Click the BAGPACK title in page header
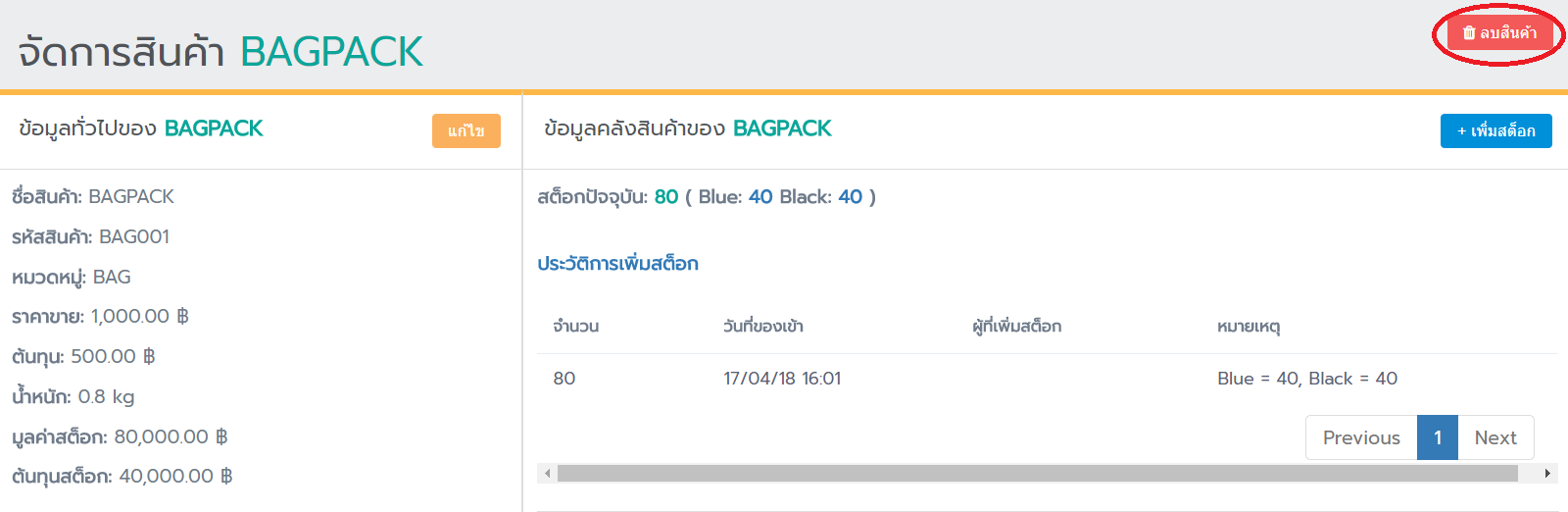 (x=331, y=52)
